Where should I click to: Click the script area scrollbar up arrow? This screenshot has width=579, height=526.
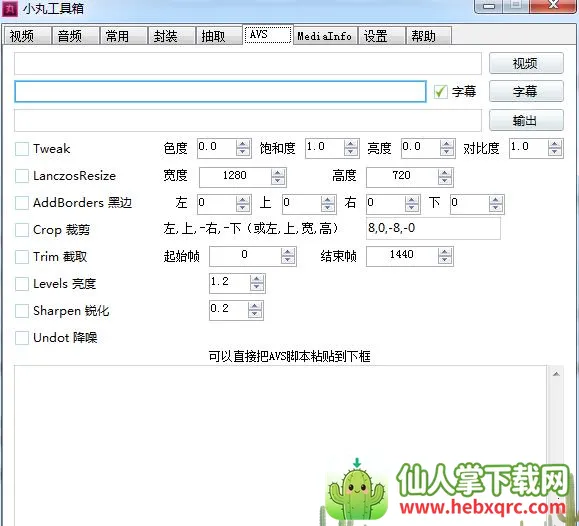coord(556,374)
